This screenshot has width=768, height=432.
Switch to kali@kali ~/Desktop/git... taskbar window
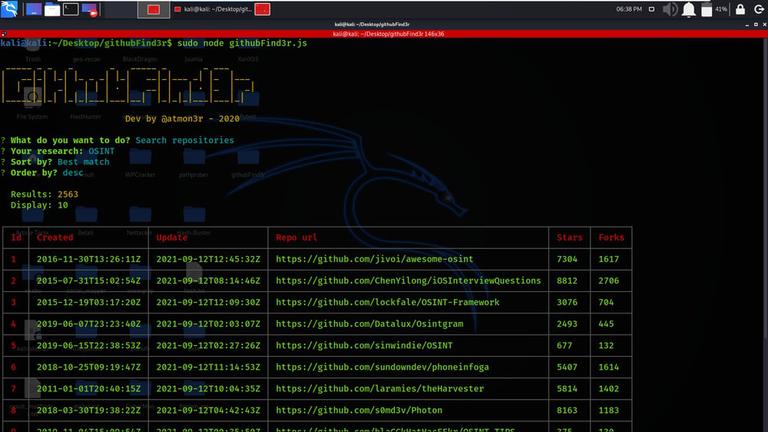click(213, 9)
